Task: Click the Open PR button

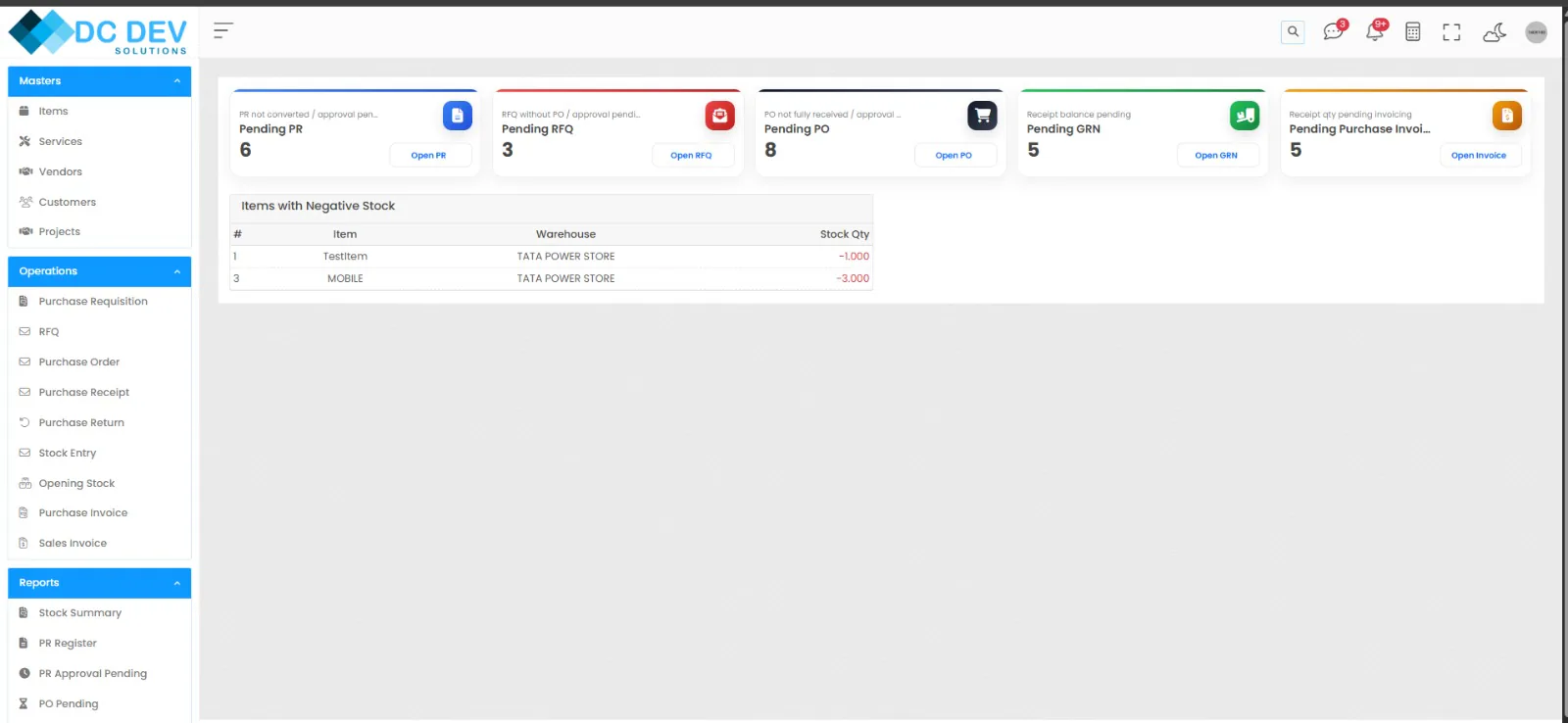Action: pos(429,156)
